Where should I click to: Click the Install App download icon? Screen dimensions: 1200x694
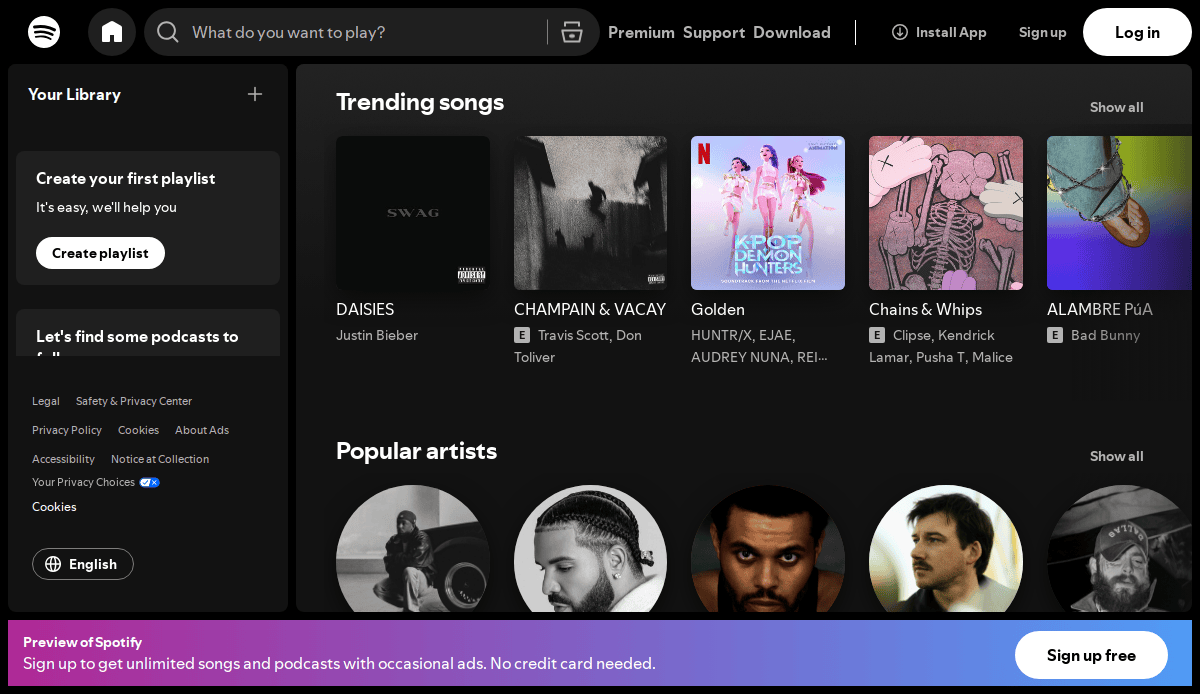click(x=900, y=32)
